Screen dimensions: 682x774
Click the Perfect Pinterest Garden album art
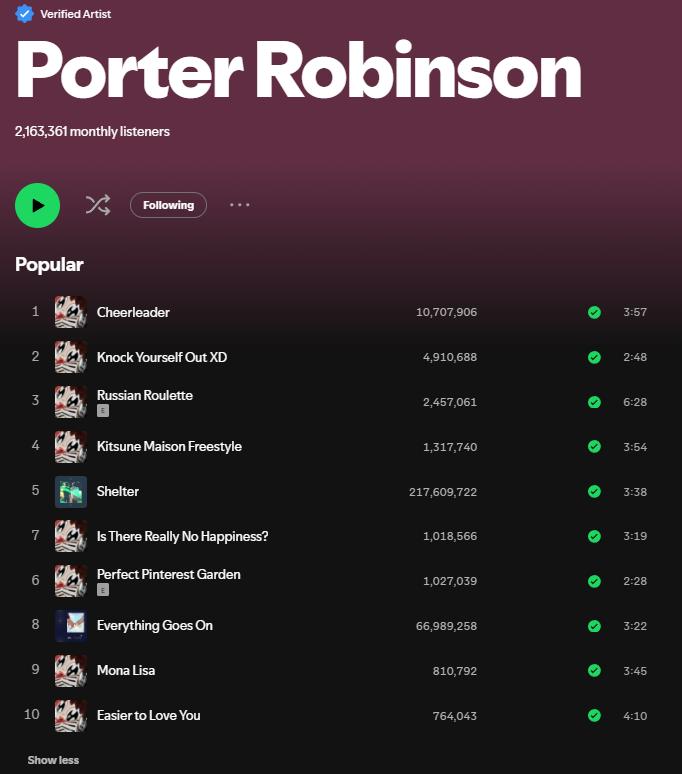click(x=71, y=581)
